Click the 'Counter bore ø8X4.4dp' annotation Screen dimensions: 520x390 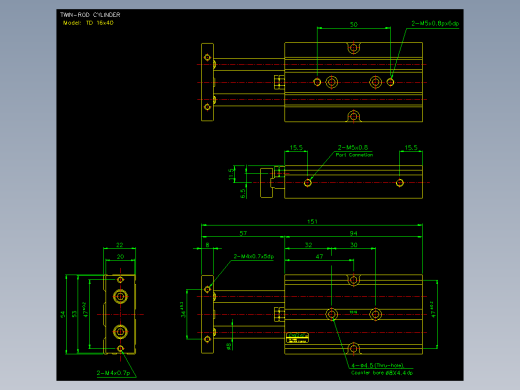[x=382, y=373]
